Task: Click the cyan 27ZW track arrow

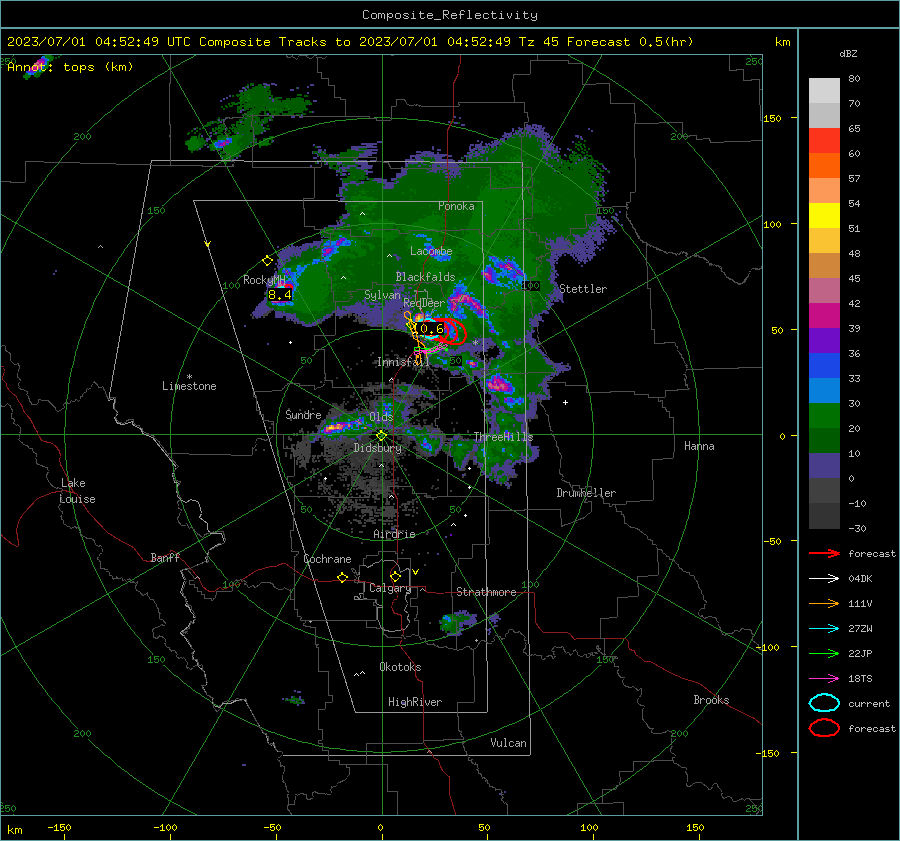Action: pos(824,629)
